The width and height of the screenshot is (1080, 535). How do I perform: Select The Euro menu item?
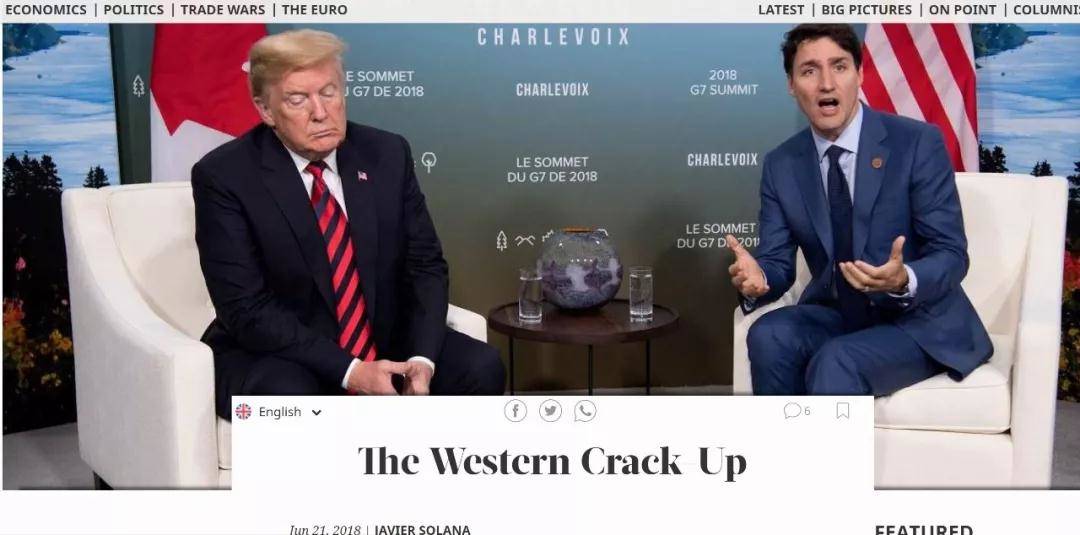pos(314,10)
